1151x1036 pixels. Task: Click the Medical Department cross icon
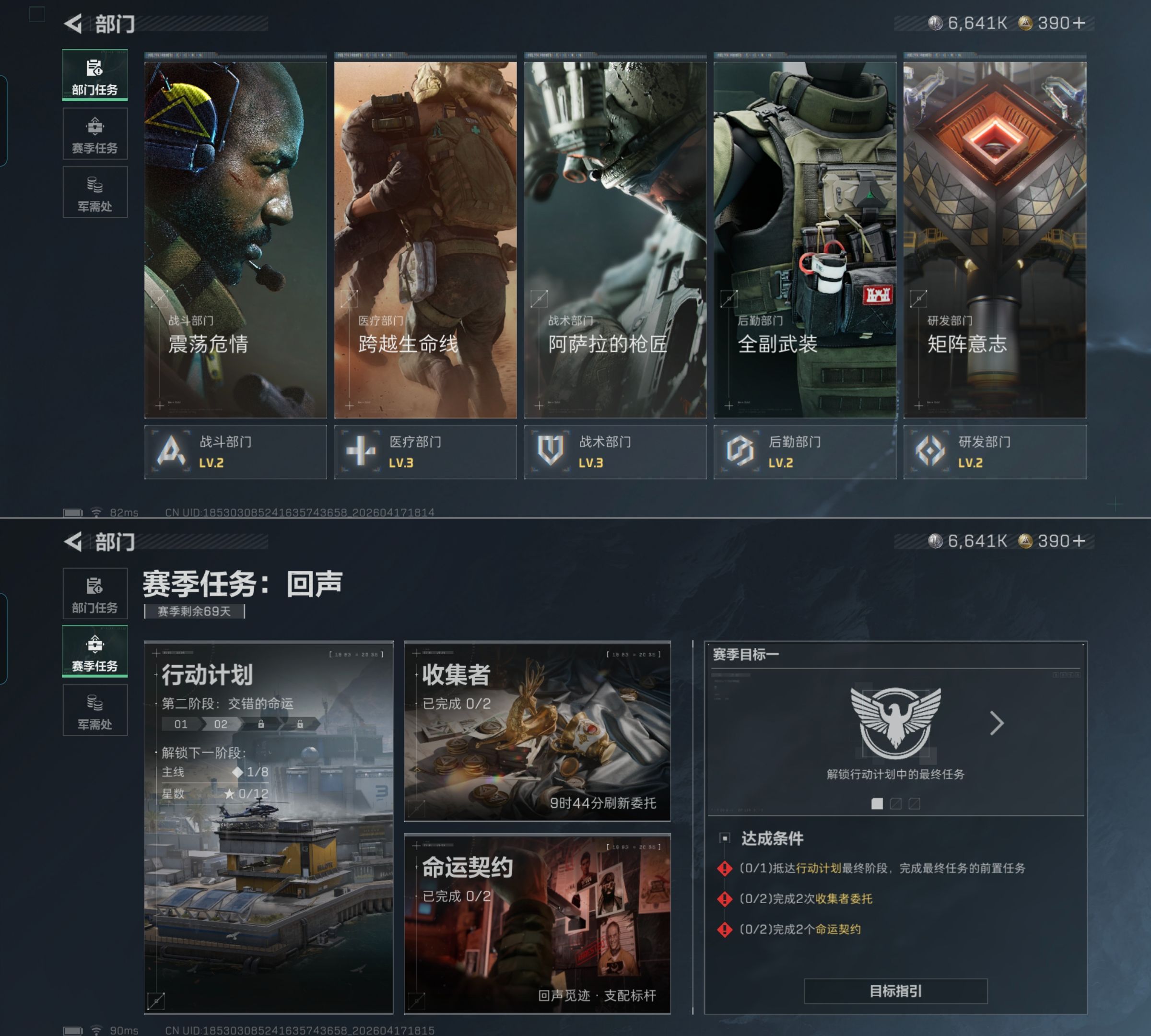tap(361, 451)
